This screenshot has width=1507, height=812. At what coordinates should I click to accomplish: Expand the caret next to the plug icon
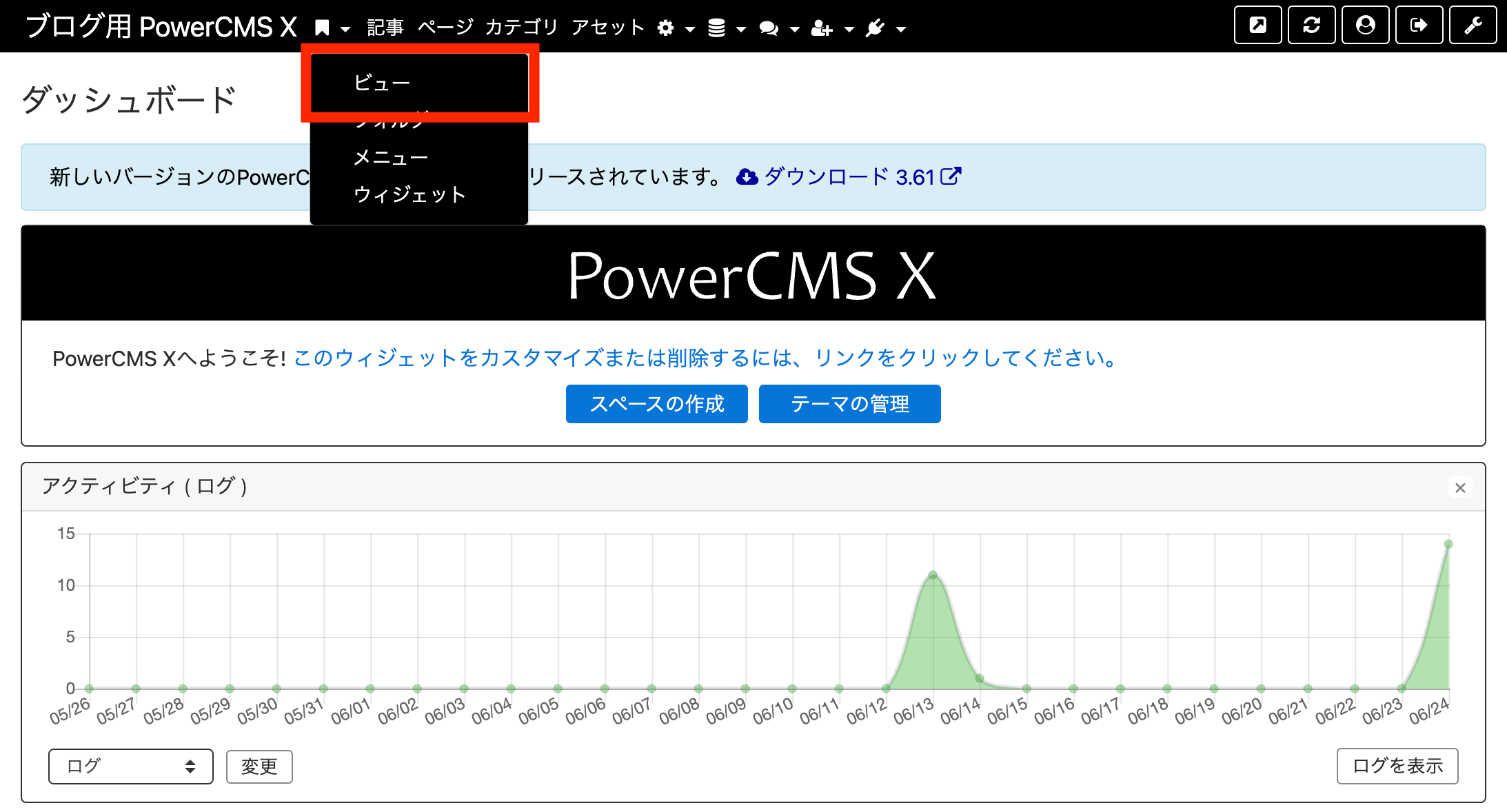901,29
